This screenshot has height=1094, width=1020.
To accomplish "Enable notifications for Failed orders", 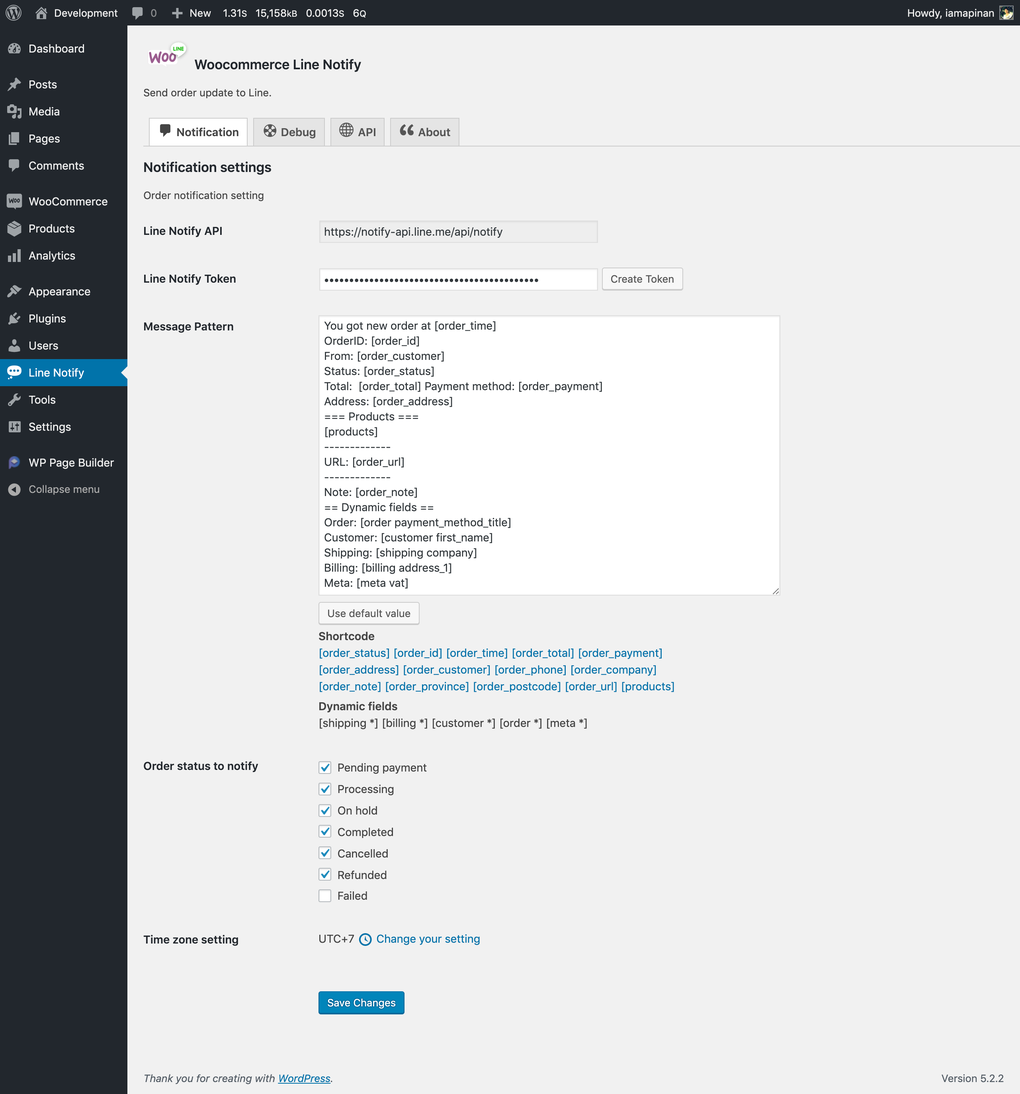I will (x=324, y=896).
